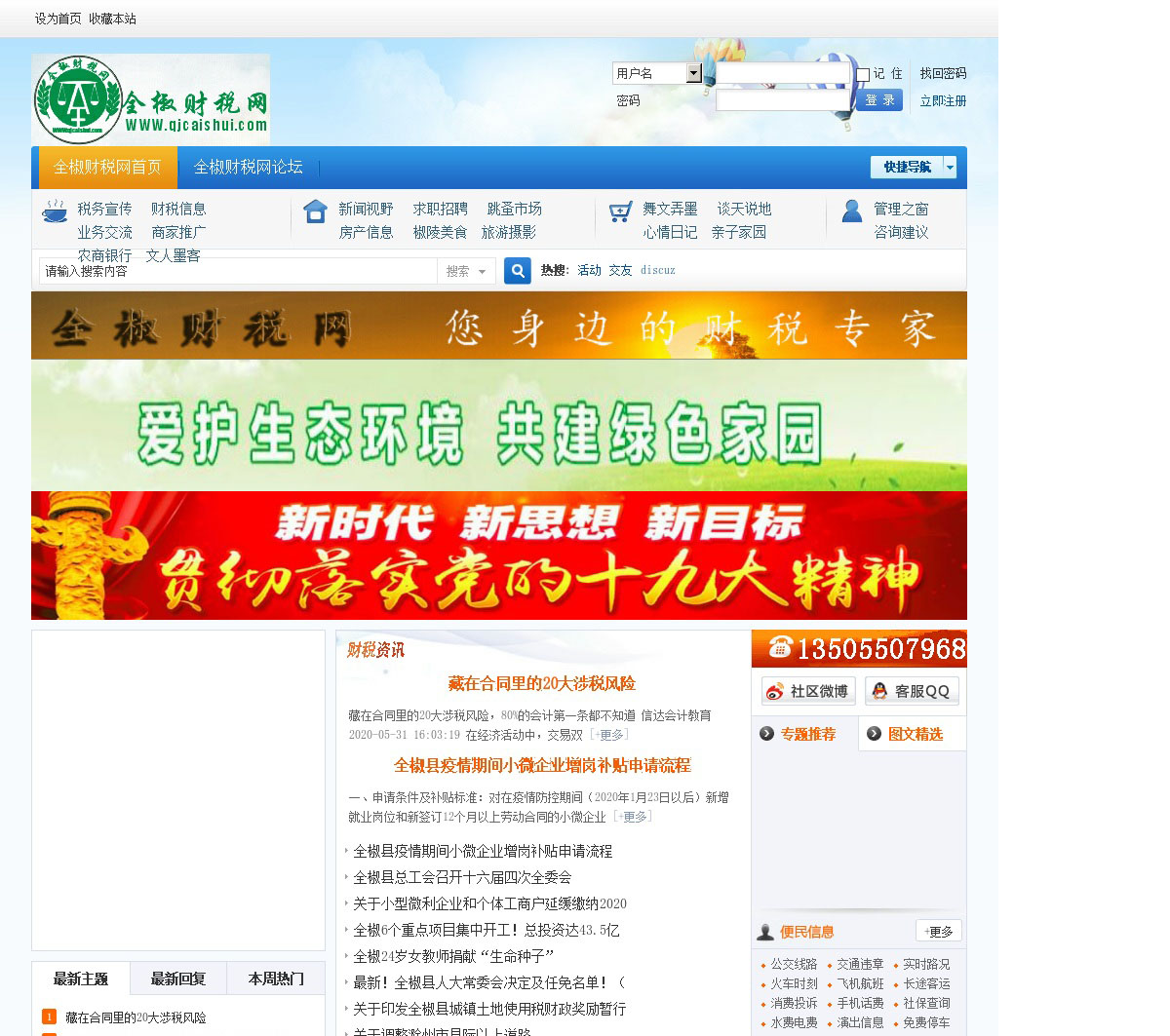Click the 全椒财税网 您身边的财税专家 banner
This screenshot has width=1170, height=1036.
click(499, 326)
